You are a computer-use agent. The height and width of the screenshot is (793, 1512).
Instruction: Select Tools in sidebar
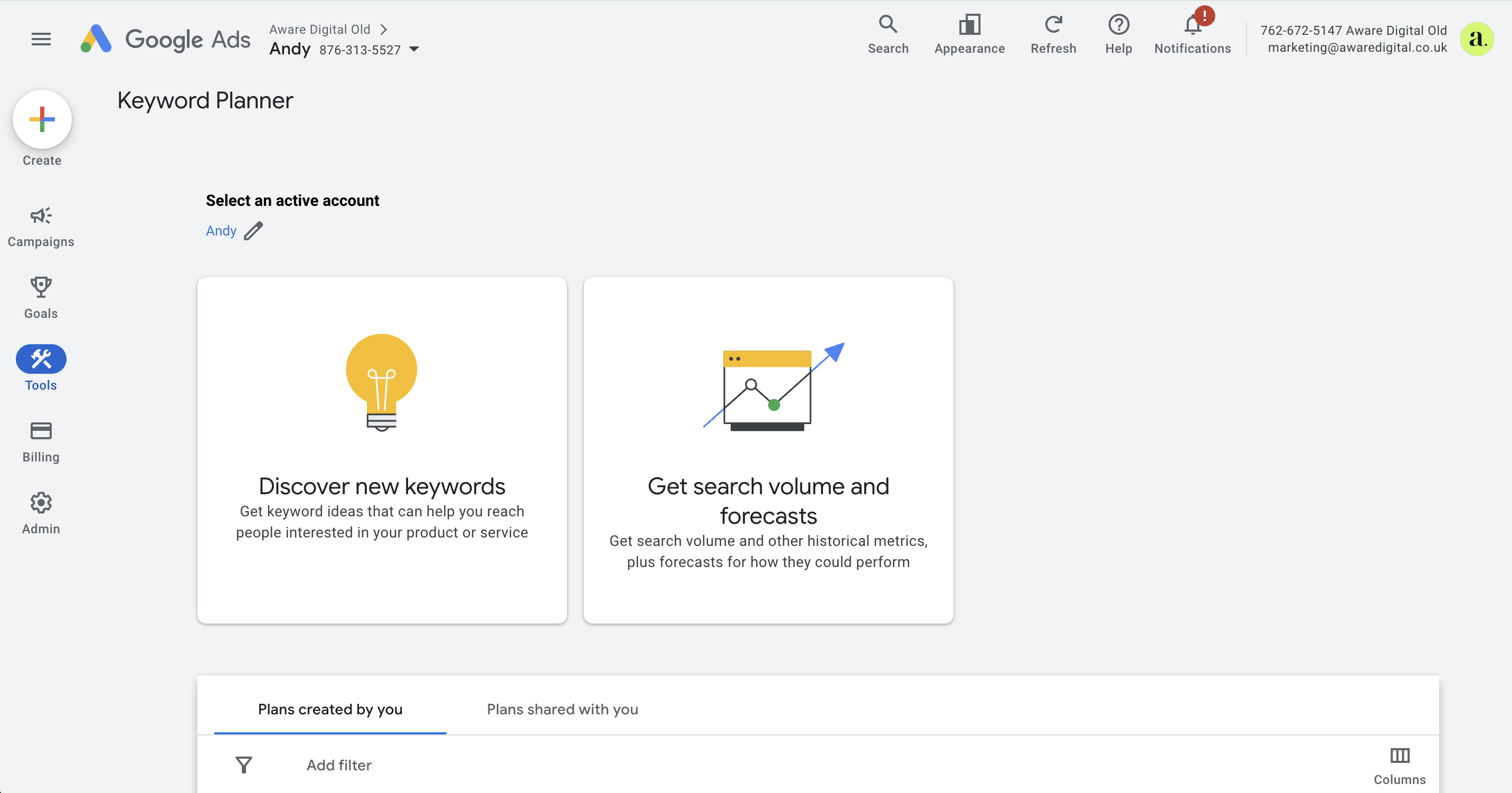(41, 368)
